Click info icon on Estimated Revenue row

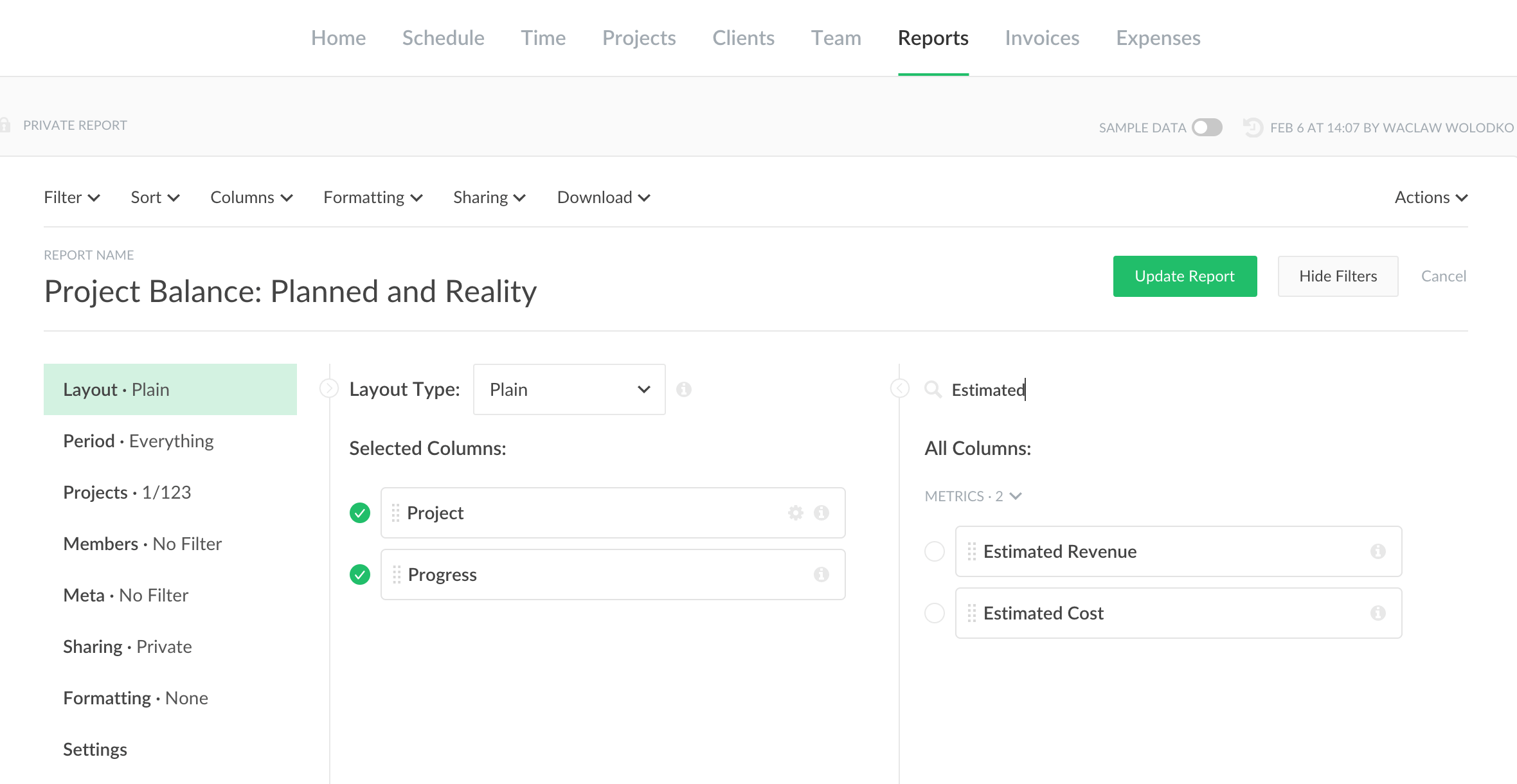(1378, 551)
